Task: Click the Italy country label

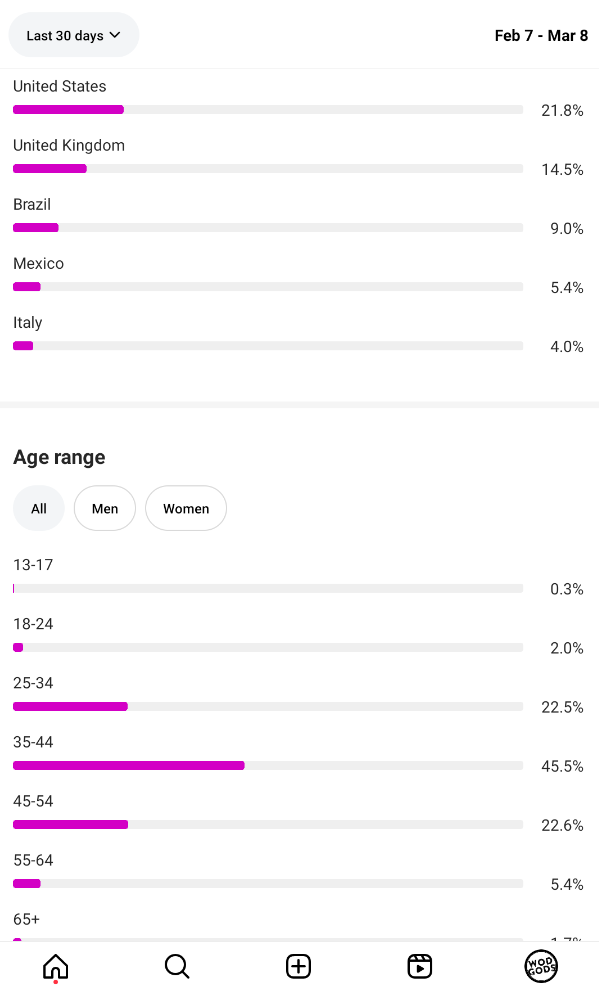Action: pyautogui.click(x=28, y=323)
